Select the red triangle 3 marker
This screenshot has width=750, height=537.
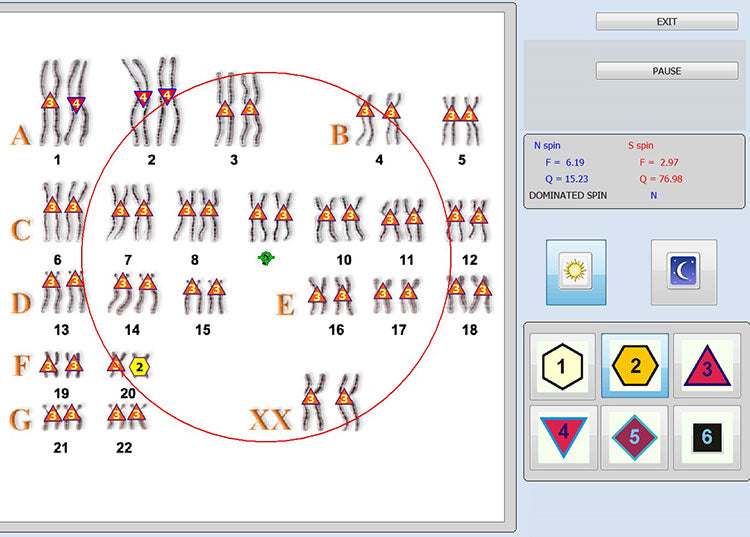pos(708,366)
